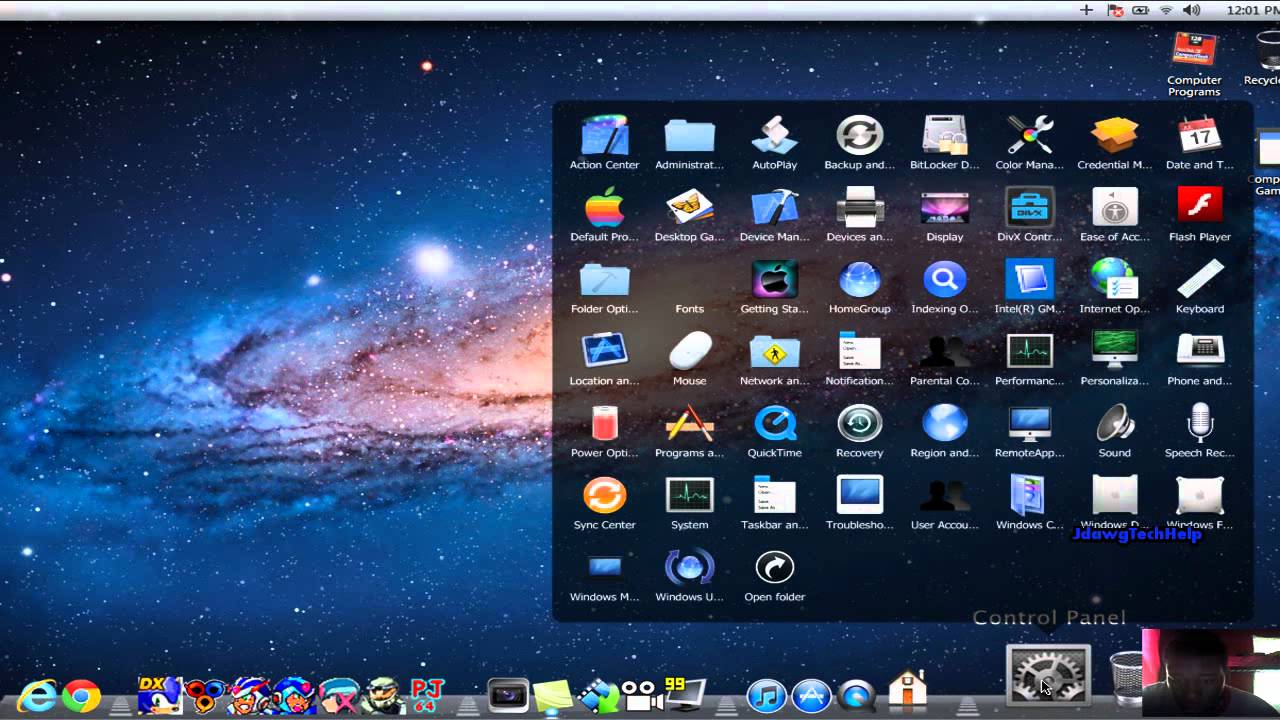Open the DivX Control Panel
The image size is (1280, 720).
tap(1029, 211)
